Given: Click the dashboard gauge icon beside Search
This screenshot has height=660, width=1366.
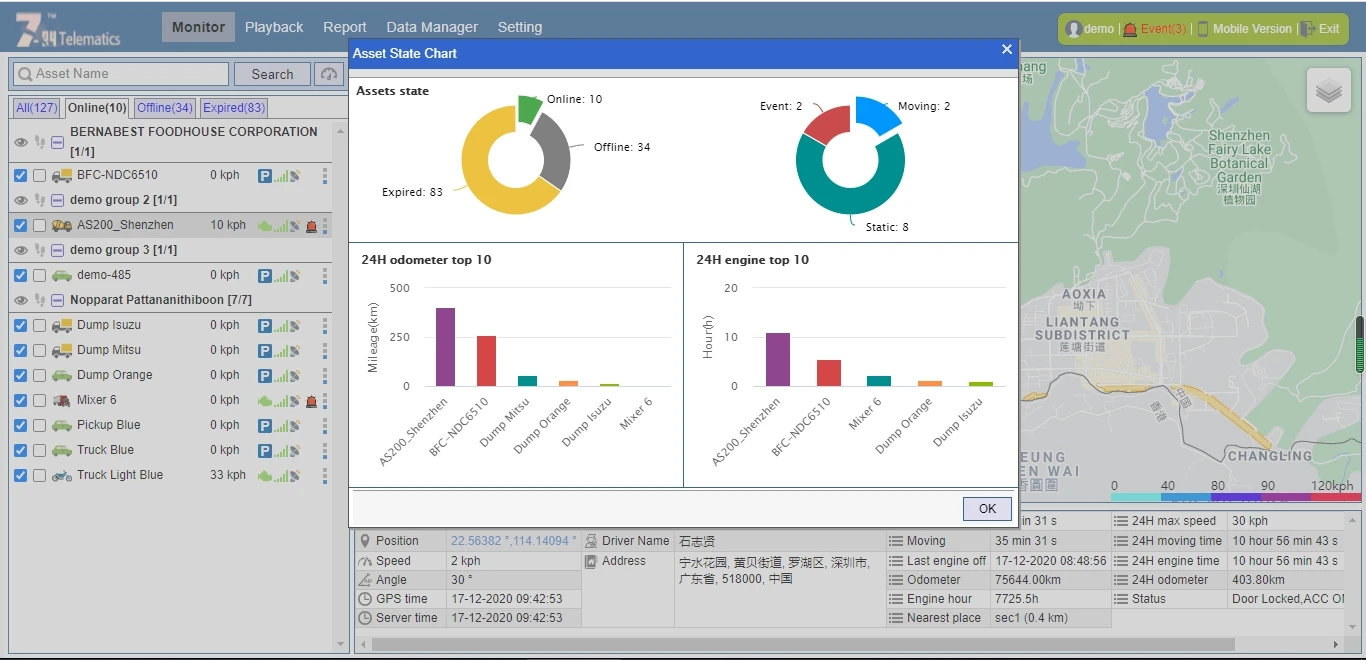Looking at the screenshot, I should click(328, 74).
